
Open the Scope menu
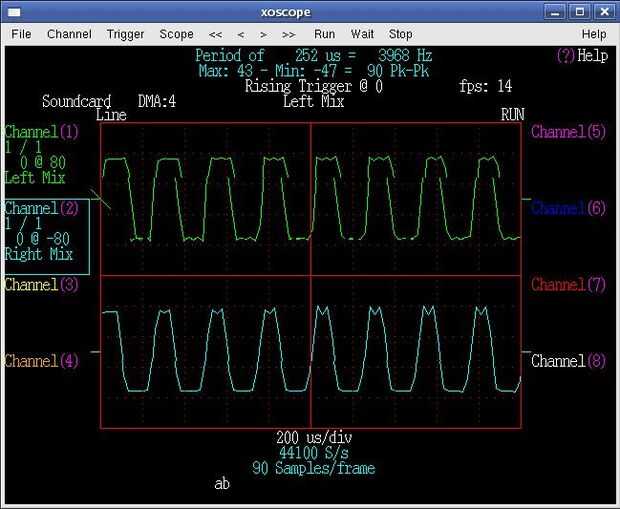pyautogui.click(x=177, y=34)
